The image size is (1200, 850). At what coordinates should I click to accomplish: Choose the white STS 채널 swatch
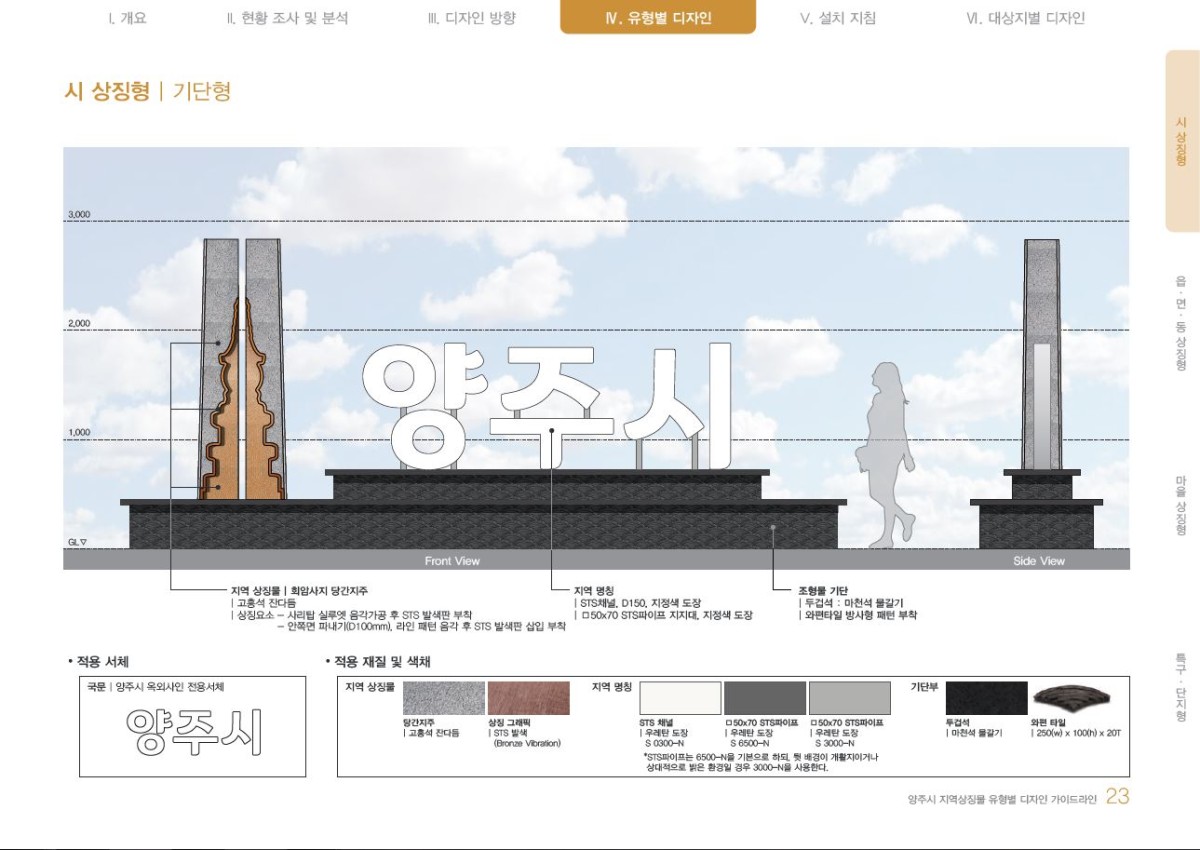[680, 698]
